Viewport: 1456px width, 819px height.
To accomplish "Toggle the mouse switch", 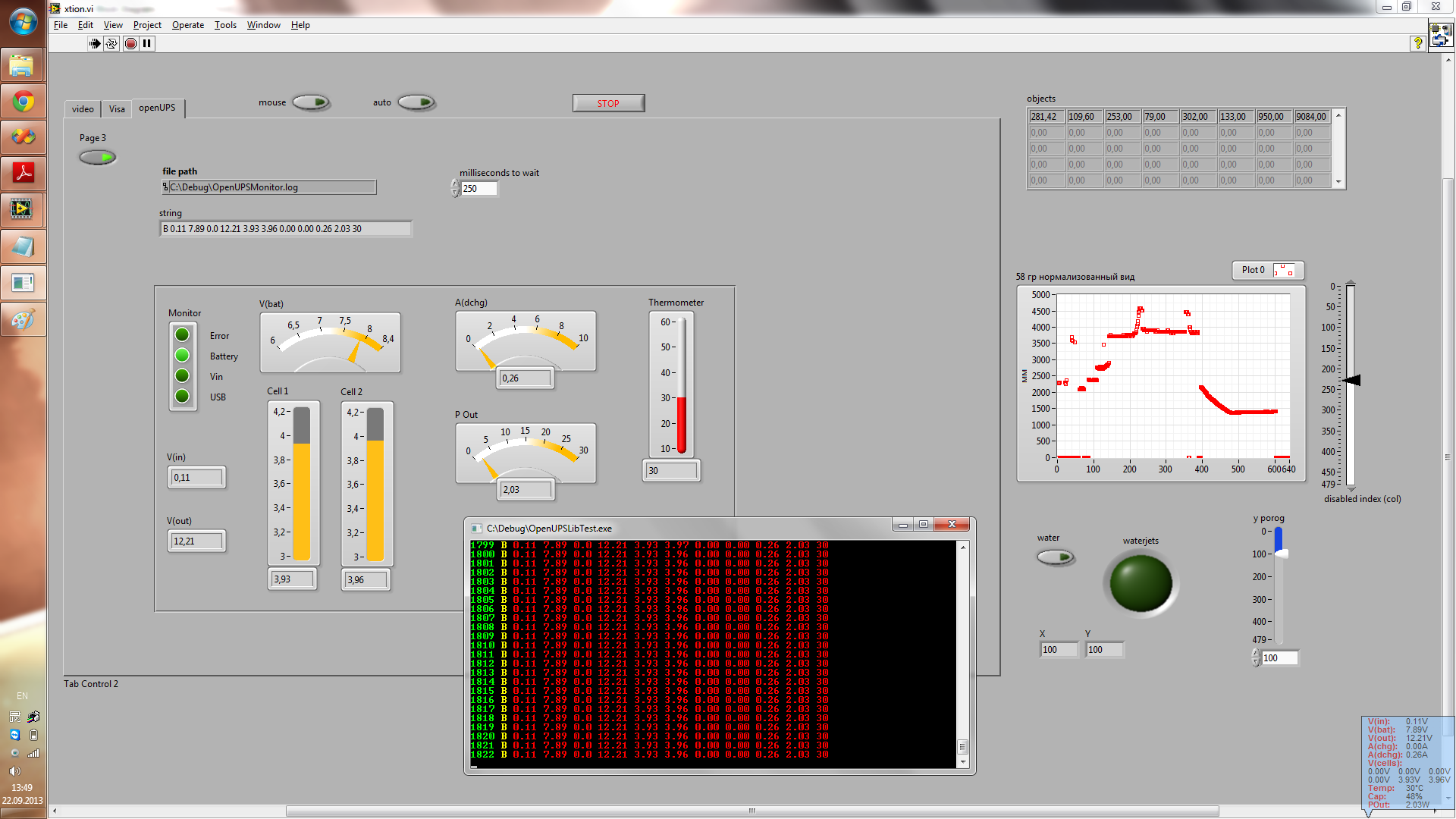I will point(311,102).
